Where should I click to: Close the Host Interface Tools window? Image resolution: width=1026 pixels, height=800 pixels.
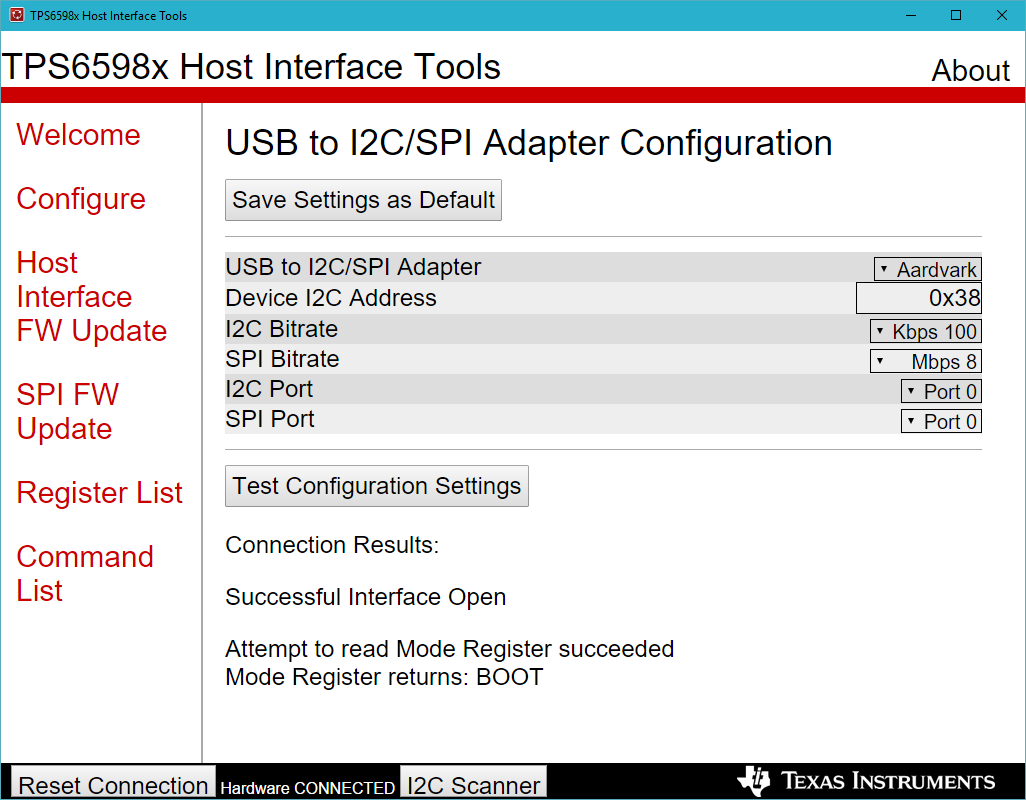tap(1002, 15)
